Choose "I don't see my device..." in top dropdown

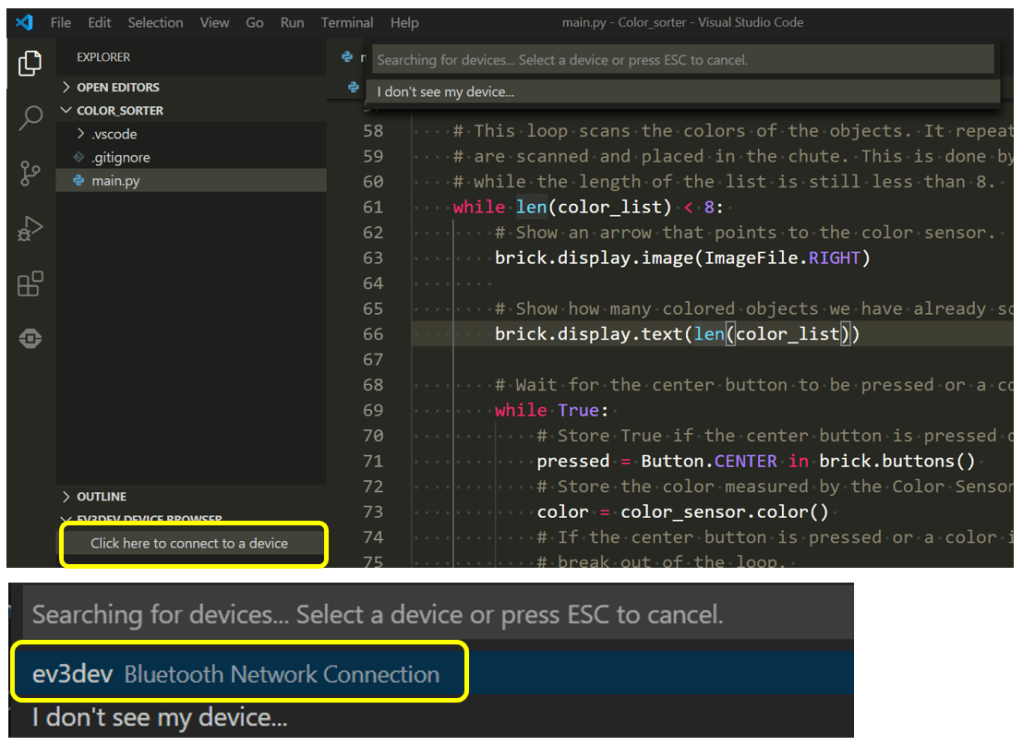446,92
